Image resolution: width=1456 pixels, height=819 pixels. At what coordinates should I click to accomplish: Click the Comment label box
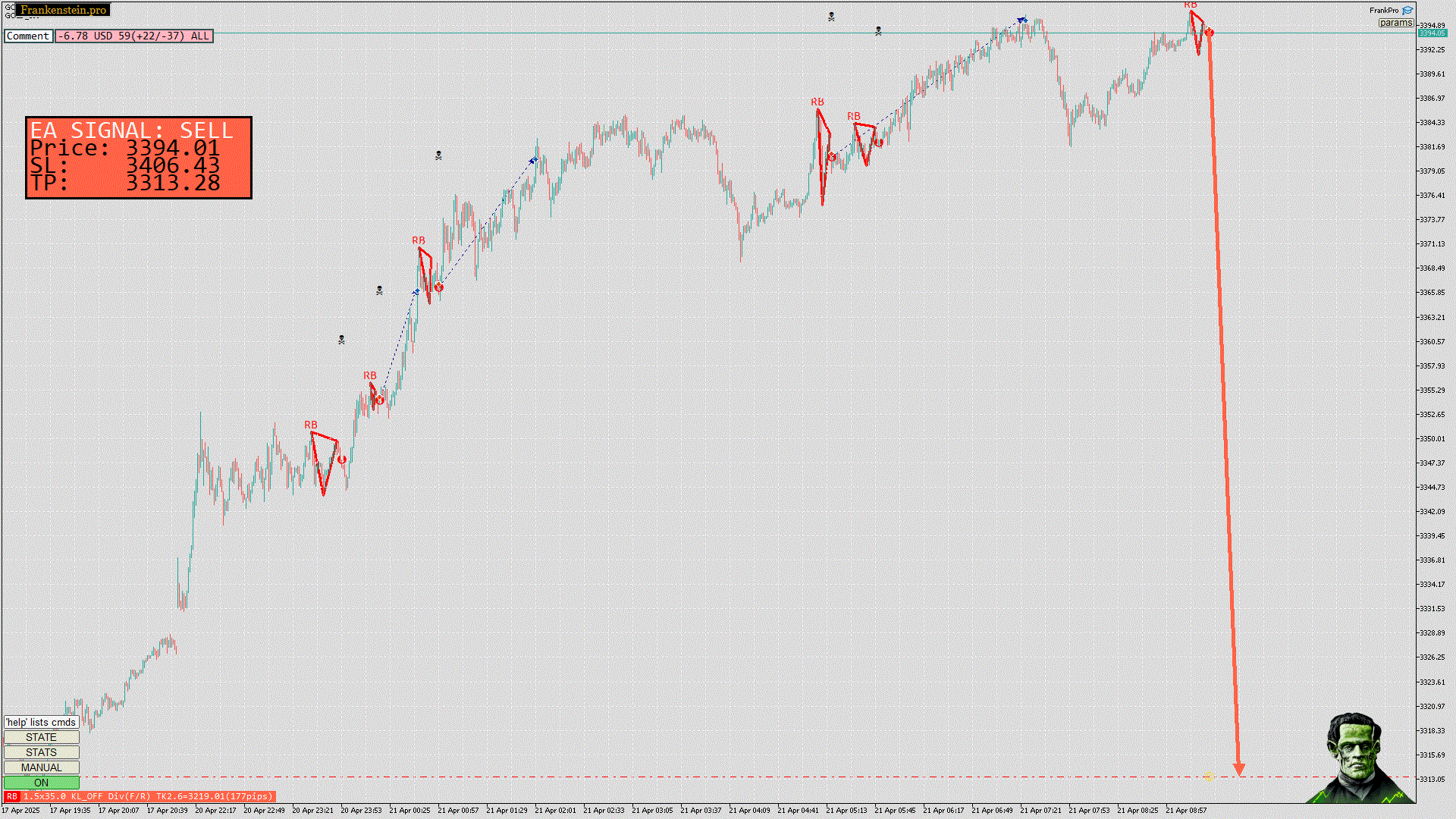tap(28, 36)
